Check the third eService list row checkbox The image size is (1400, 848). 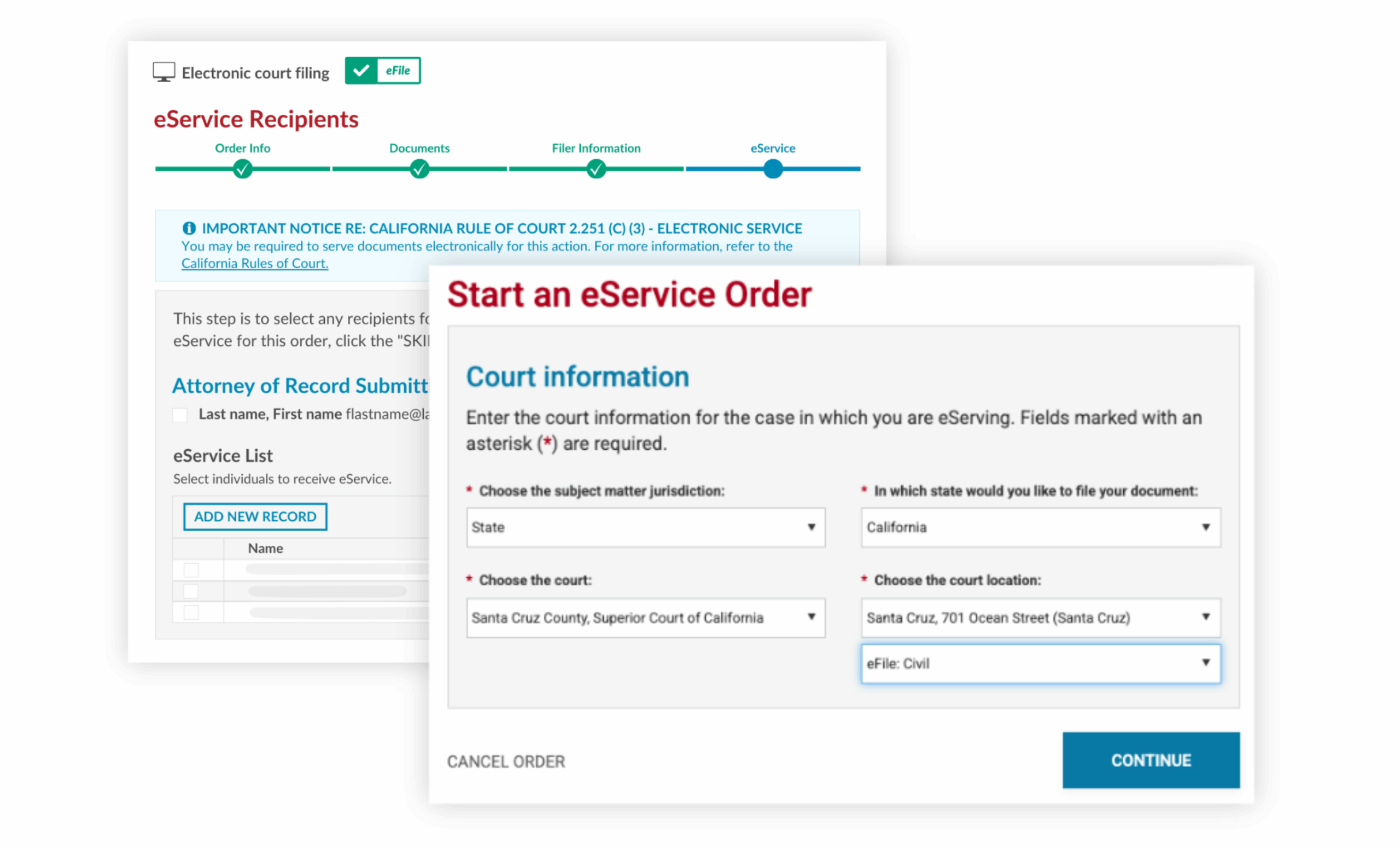point(191,613)
